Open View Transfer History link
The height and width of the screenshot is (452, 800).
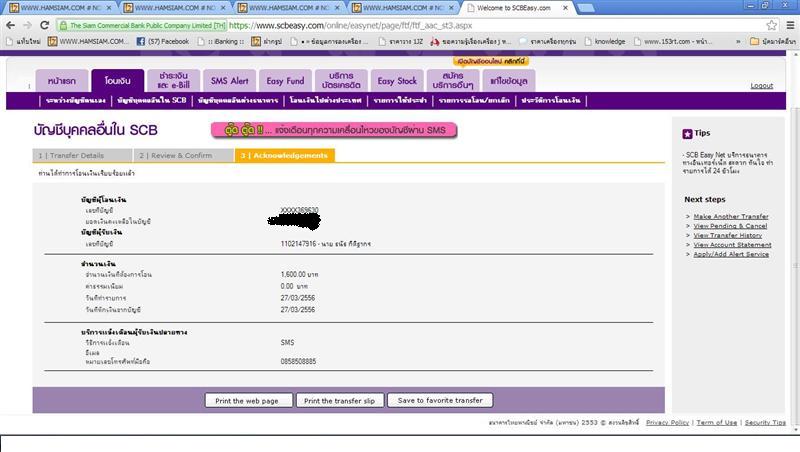(x=728, y=235)
